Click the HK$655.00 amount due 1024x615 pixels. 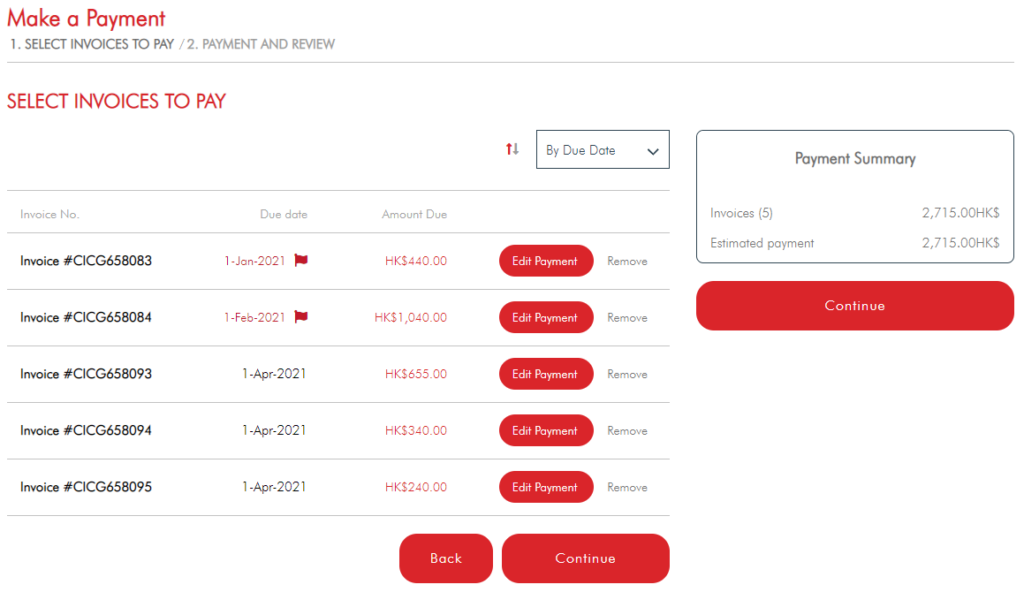(x=416, y=374)
